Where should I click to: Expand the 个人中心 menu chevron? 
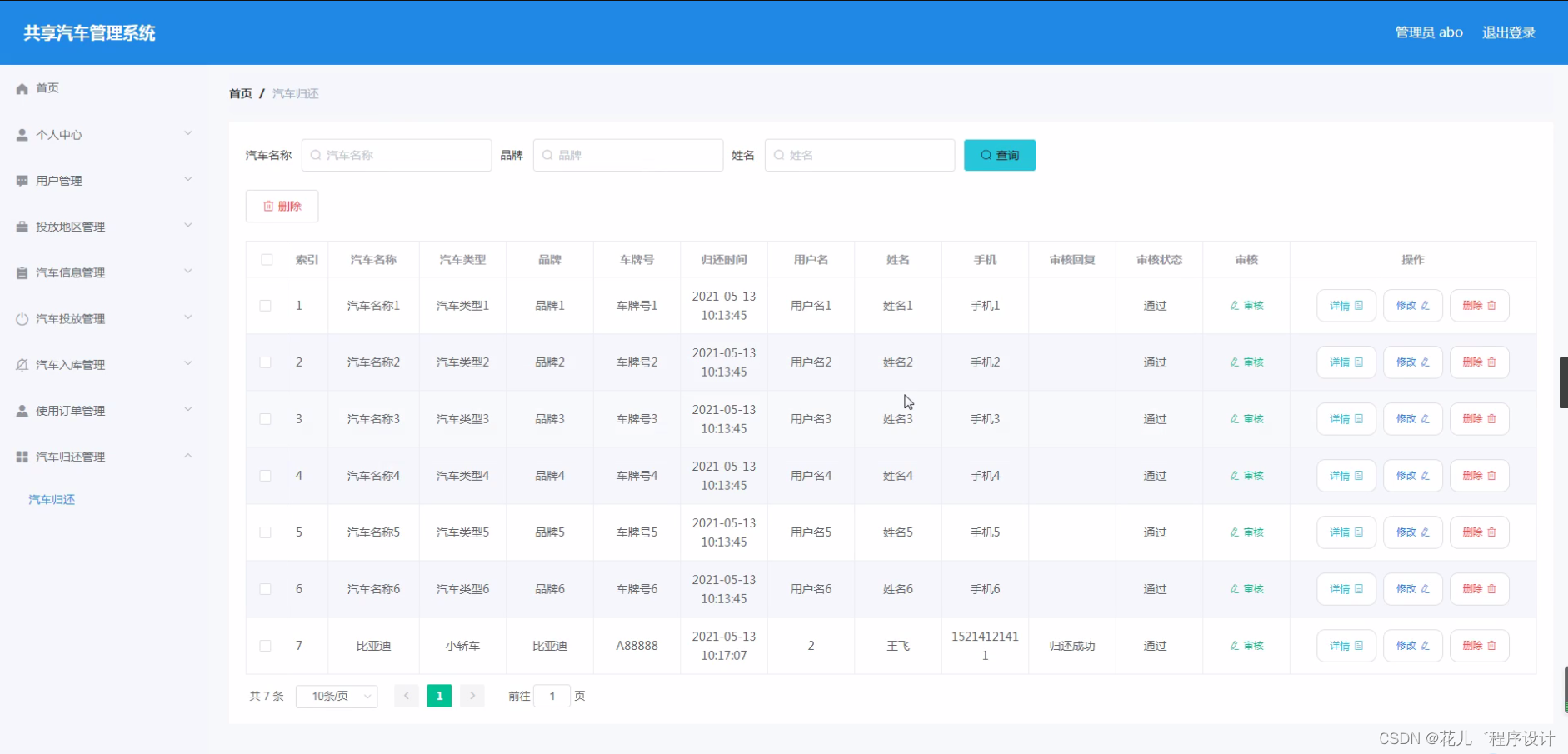click(187, 133)
